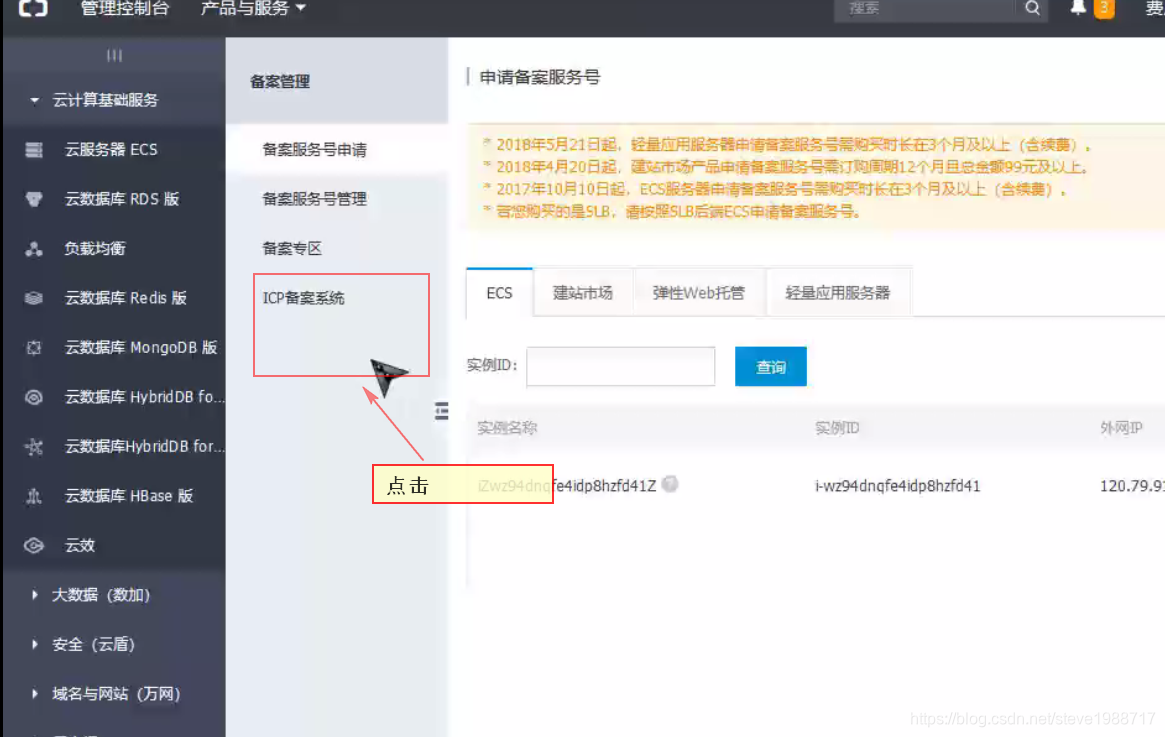Click the 云数据库HybridDB for... icon

pyautogui.click(x=33, y=447)
